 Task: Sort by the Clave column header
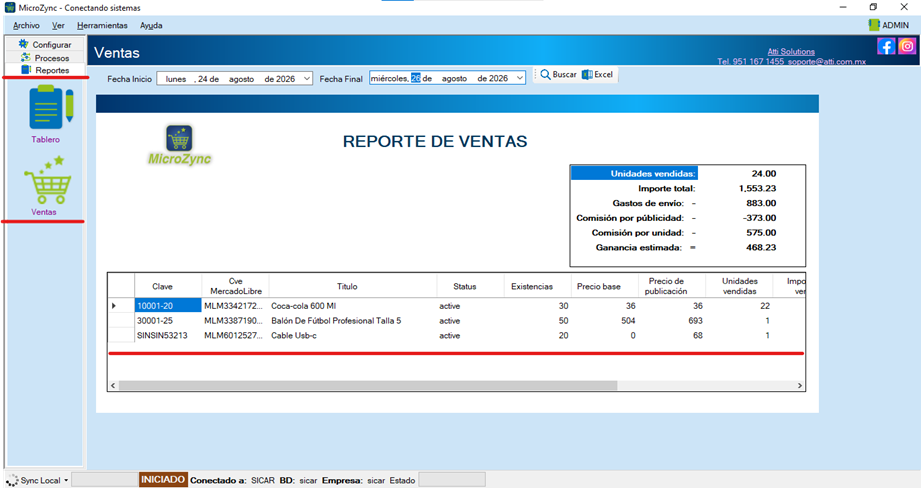168,286
